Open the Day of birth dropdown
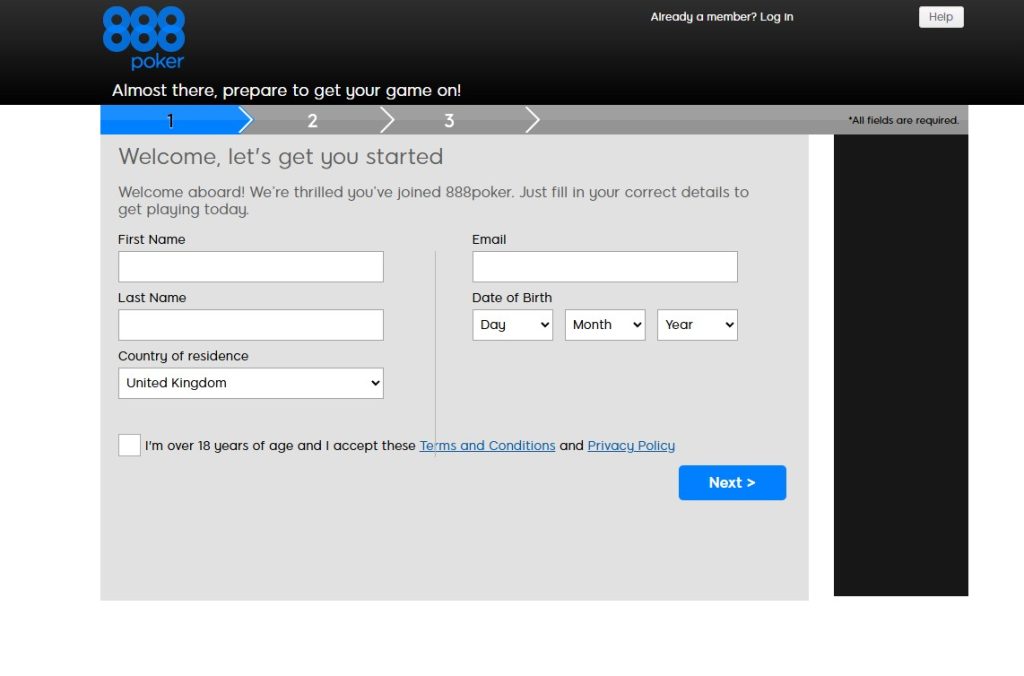1024x676 pixels. (x=513, y=325)
